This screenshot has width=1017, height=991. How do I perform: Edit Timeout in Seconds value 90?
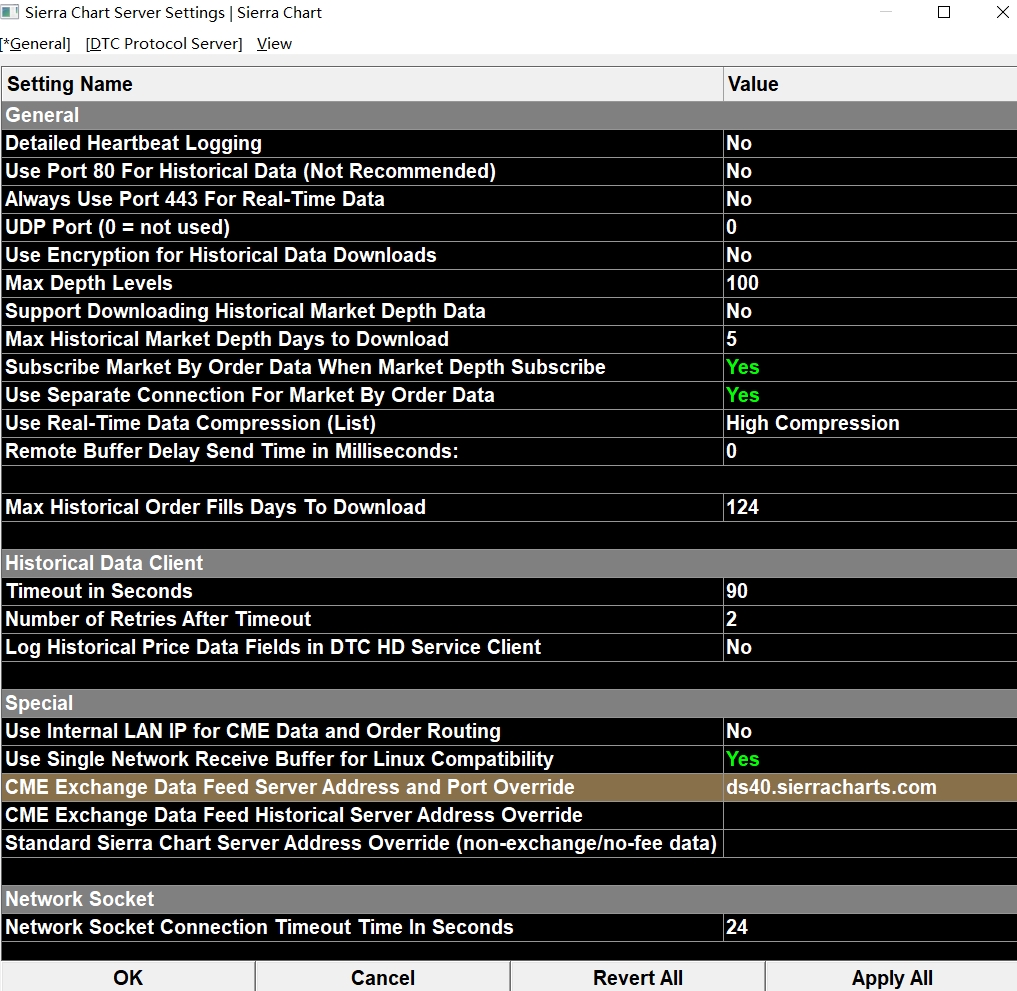coord(870,591)
